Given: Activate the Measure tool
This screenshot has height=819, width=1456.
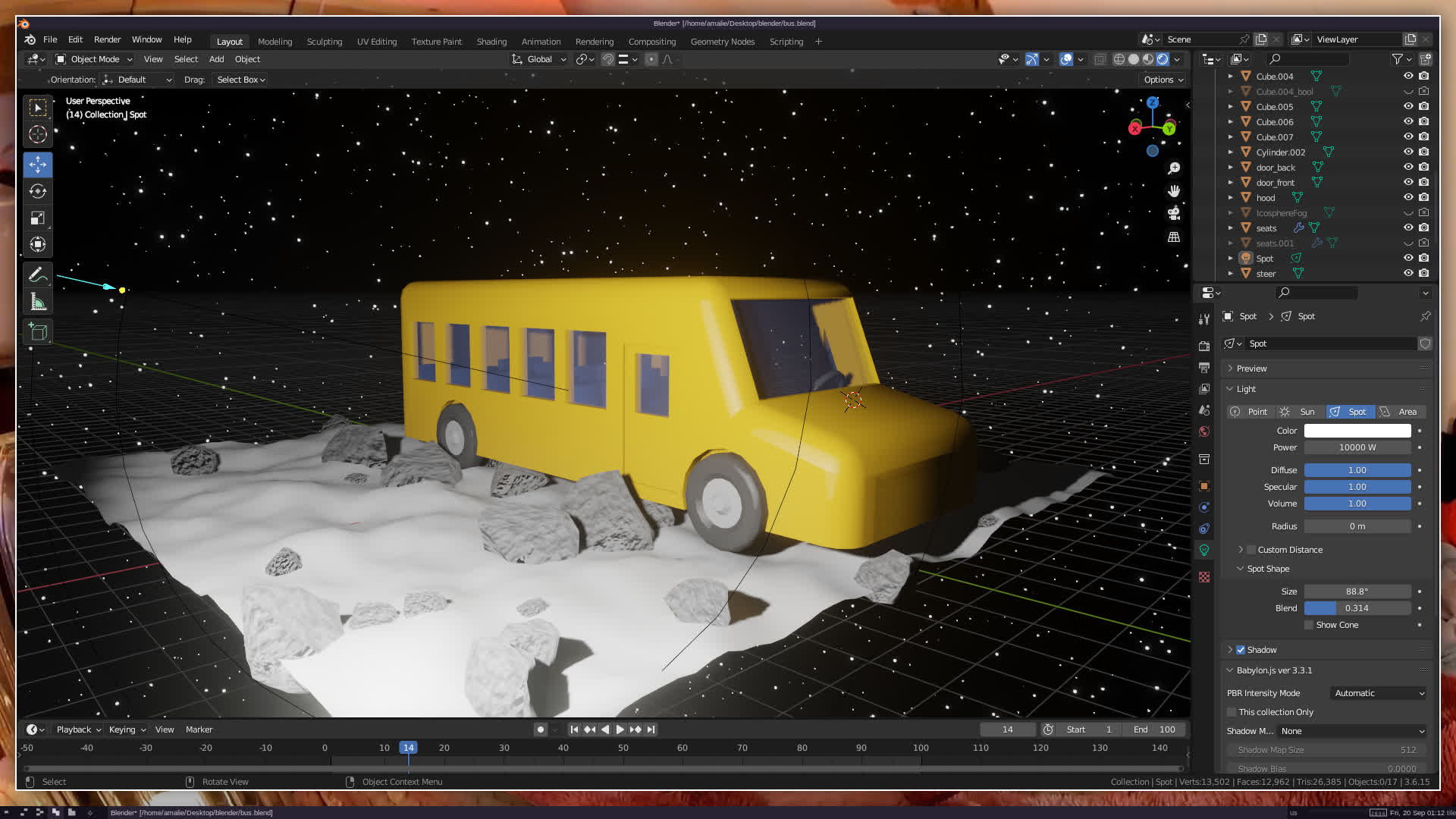Looking at the screenshot, I should (x=38, y=303).
